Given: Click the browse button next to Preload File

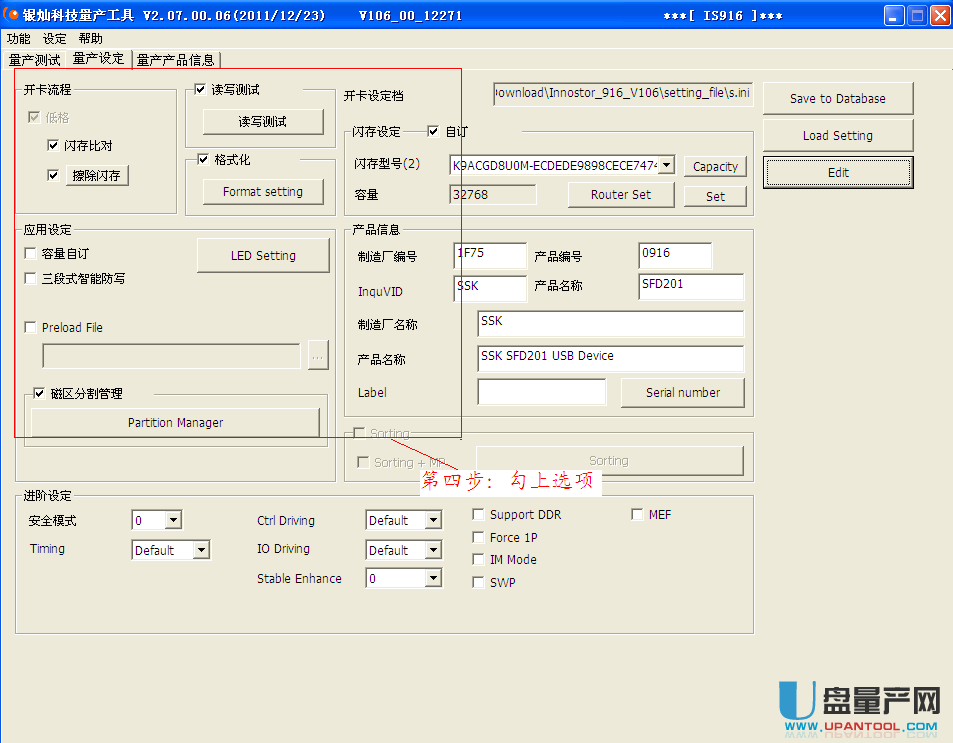Looking at the screenshot, I should [318, 356].
